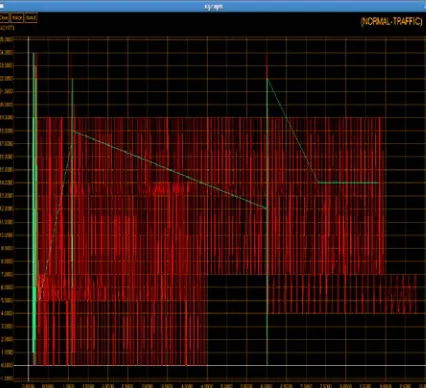Screen dimensions: 426x388
Task: Click the Close button in xgraph toolbar
Action: coord(4,18)
